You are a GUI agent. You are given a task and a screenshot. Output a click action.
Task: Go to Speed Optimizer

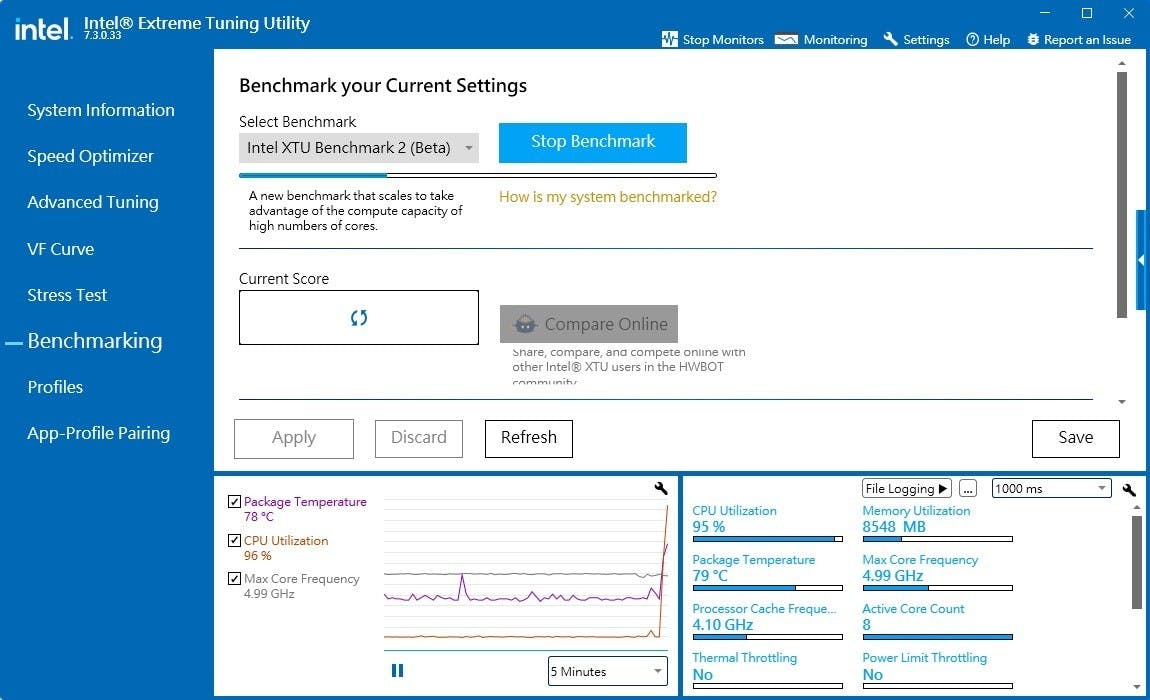click(x=90, y=156)
